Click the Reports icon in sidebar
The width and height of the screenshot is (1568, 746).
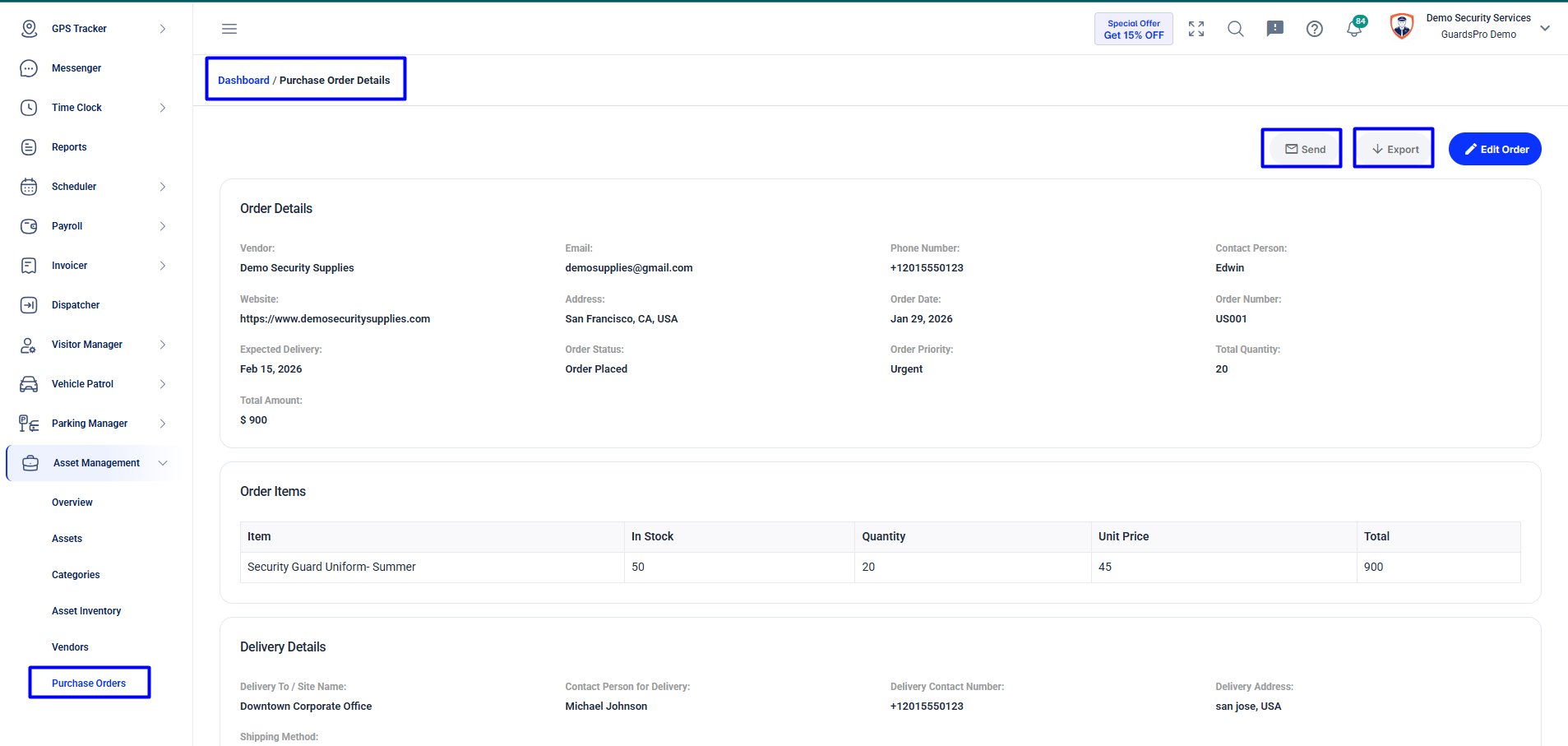click(x=29, y=147)
